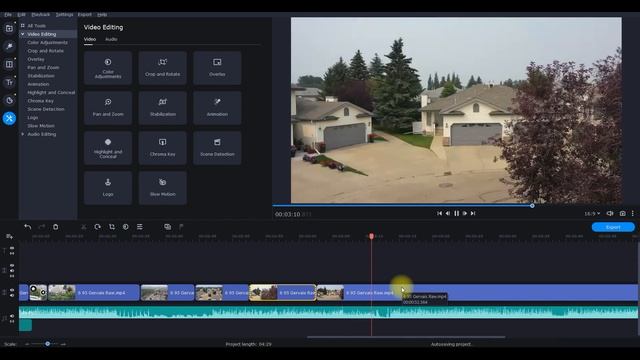
Task: Open the Slow Motion tool tile
Action: (162, 188)
